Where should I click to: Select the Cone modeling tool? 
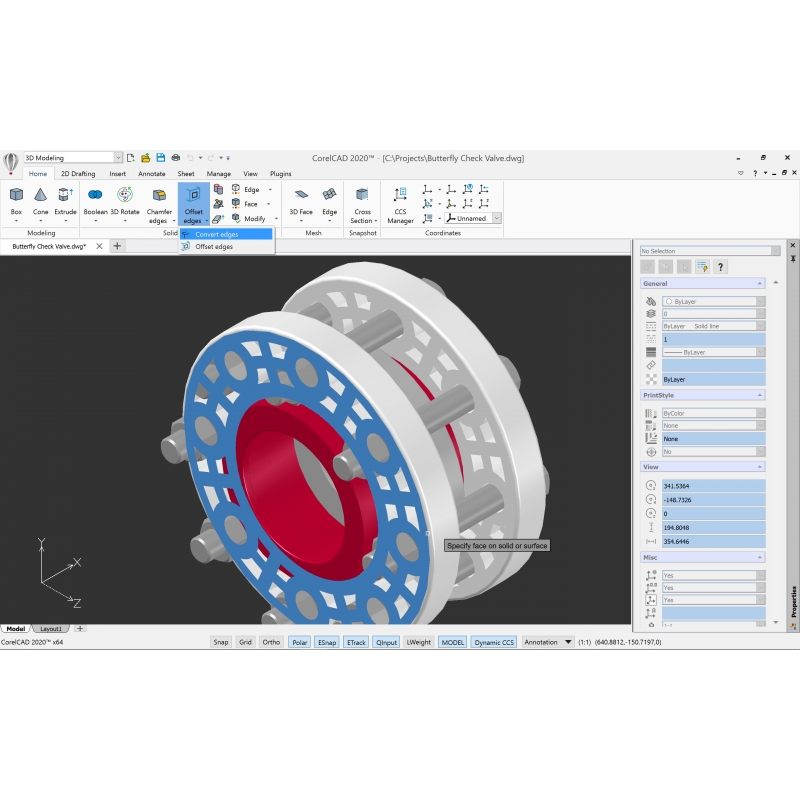(40, 202)
